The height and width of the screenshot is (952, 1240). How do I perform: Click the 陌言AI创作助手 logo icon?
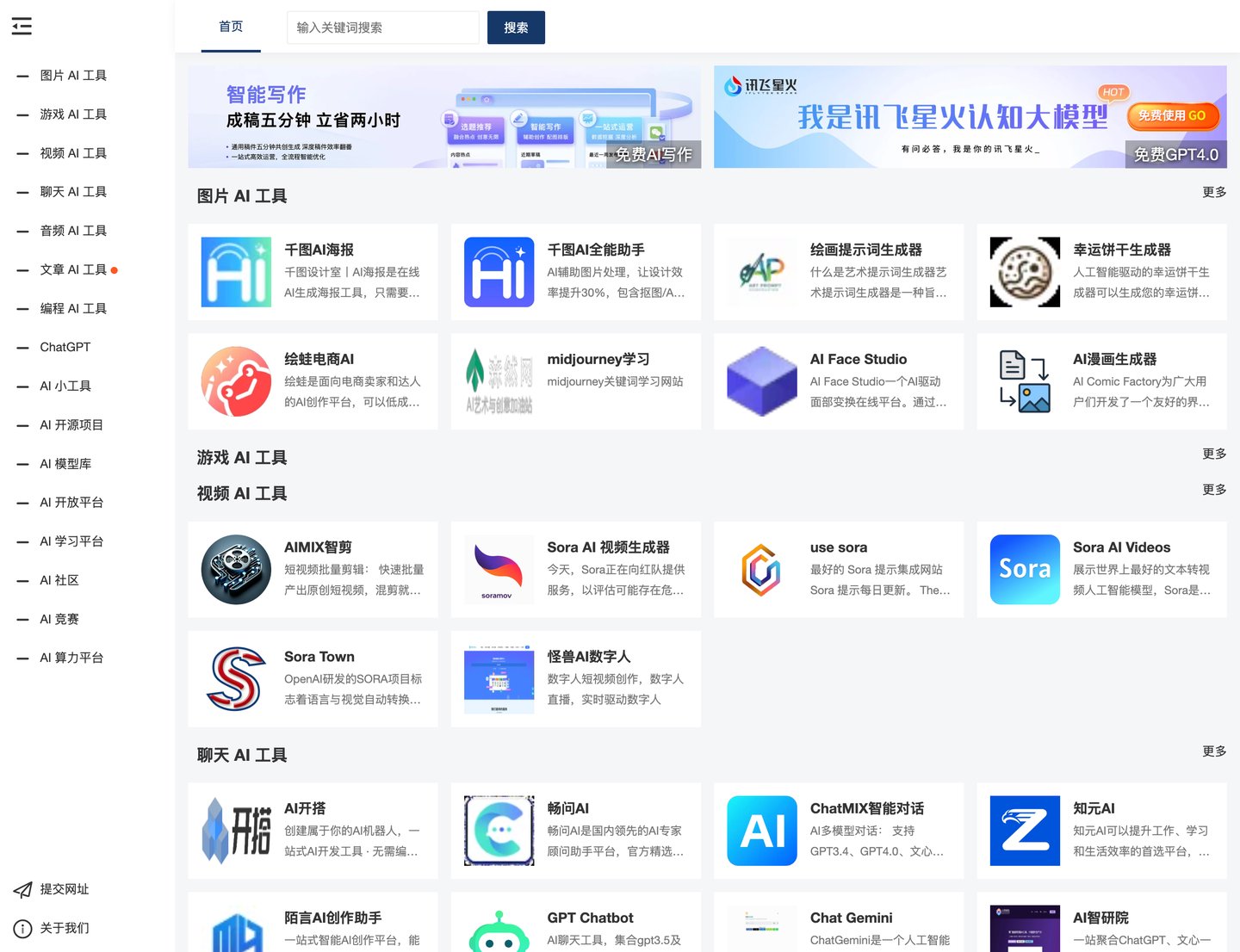pos(236,930)
